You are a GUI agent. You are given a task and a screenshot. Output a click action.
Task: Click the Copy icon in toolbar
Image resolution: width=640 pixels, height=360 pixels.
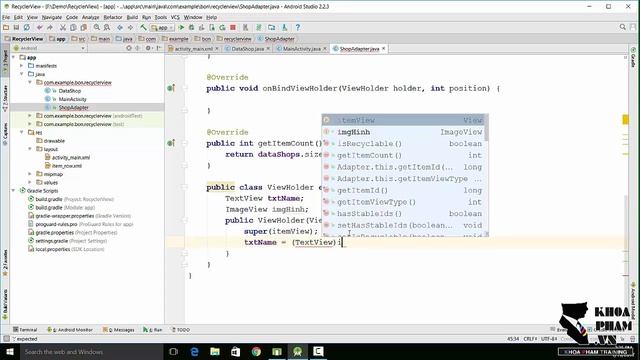coord(73,27)
